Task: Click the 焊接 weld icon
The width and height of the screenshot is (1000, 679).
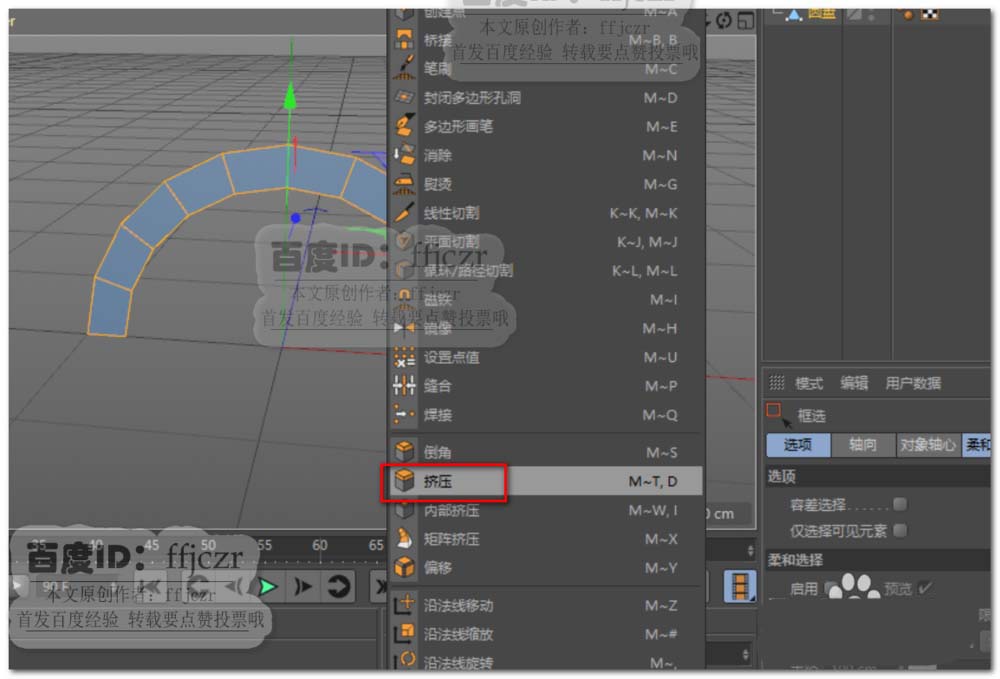Action: click(x=404, y=414)
